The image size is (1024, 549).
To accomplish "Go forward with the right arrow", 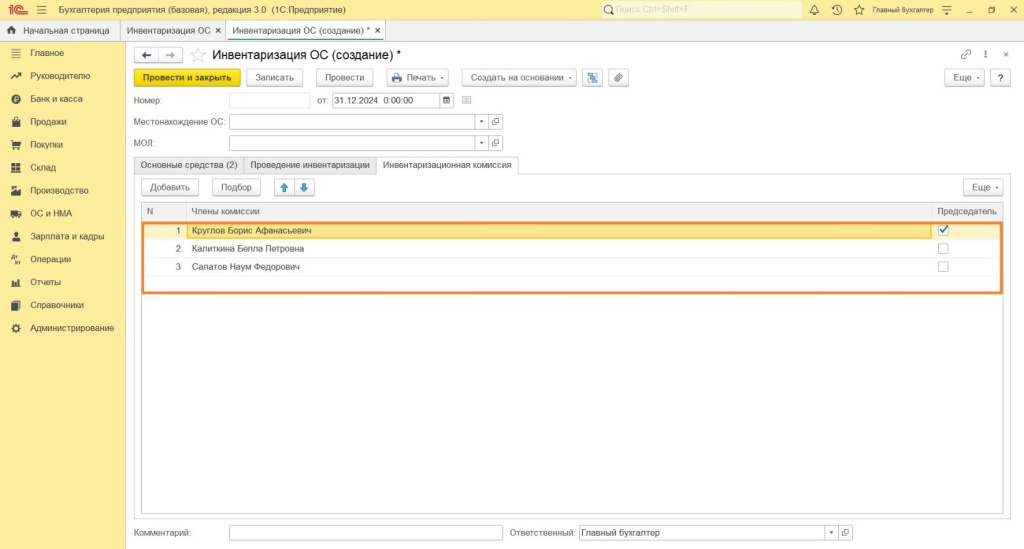I will tap(170, 55).
